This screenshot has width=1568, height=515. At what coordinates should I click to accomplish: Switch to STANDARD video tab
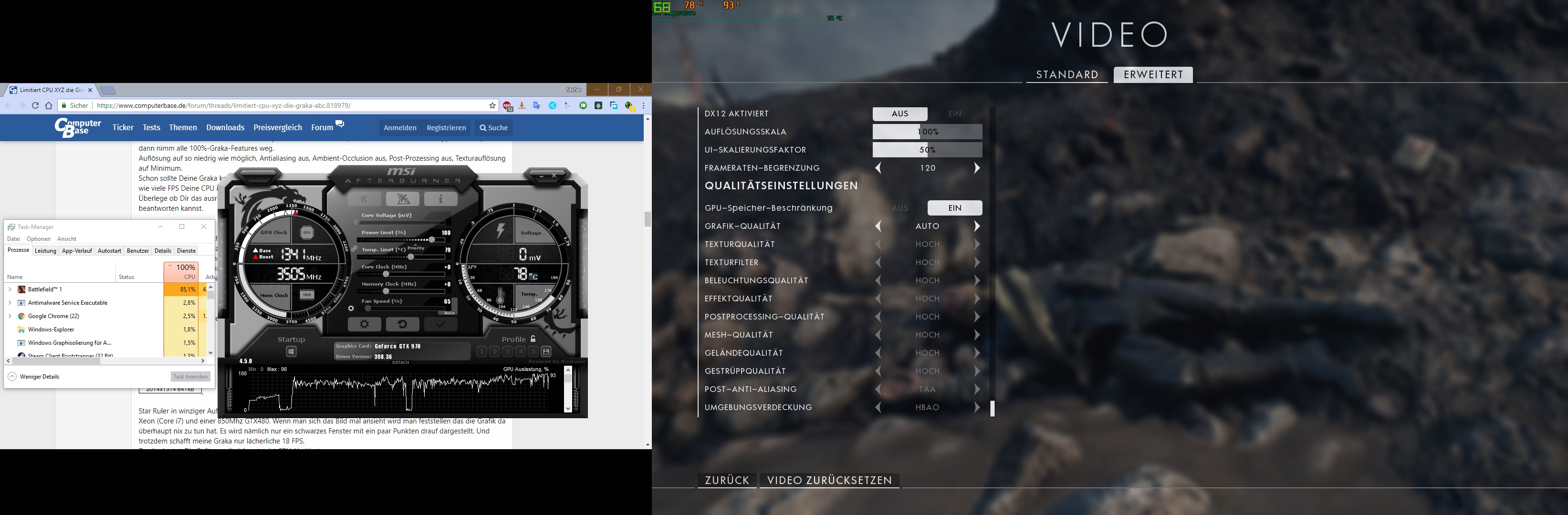pos(1067,75)
